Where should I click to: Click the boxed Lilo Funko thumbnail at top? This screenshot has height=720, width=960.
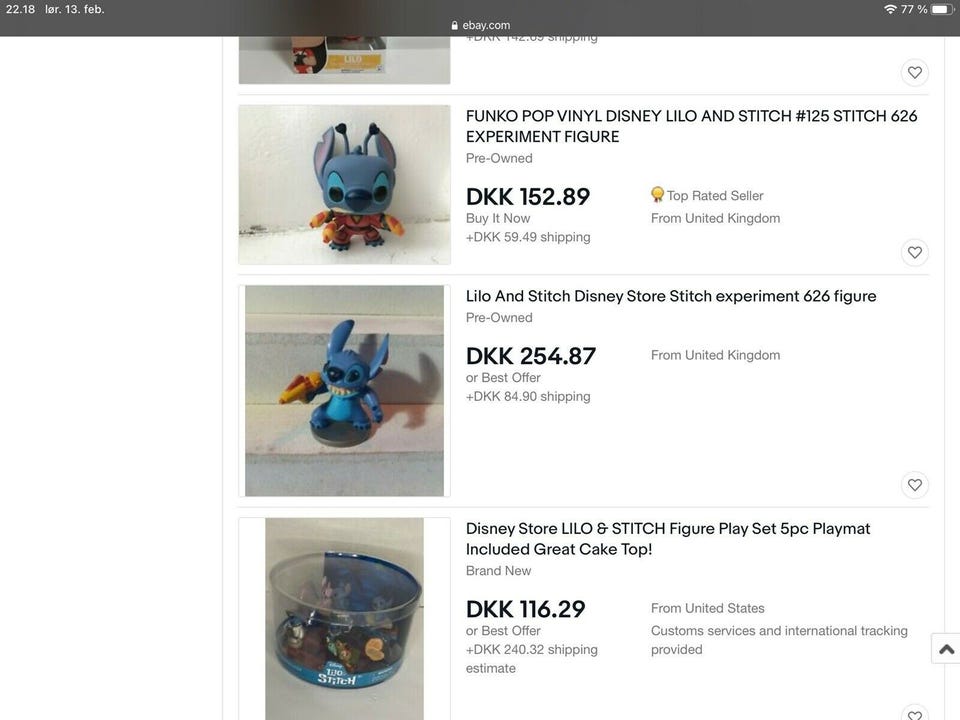click(345, 60)
